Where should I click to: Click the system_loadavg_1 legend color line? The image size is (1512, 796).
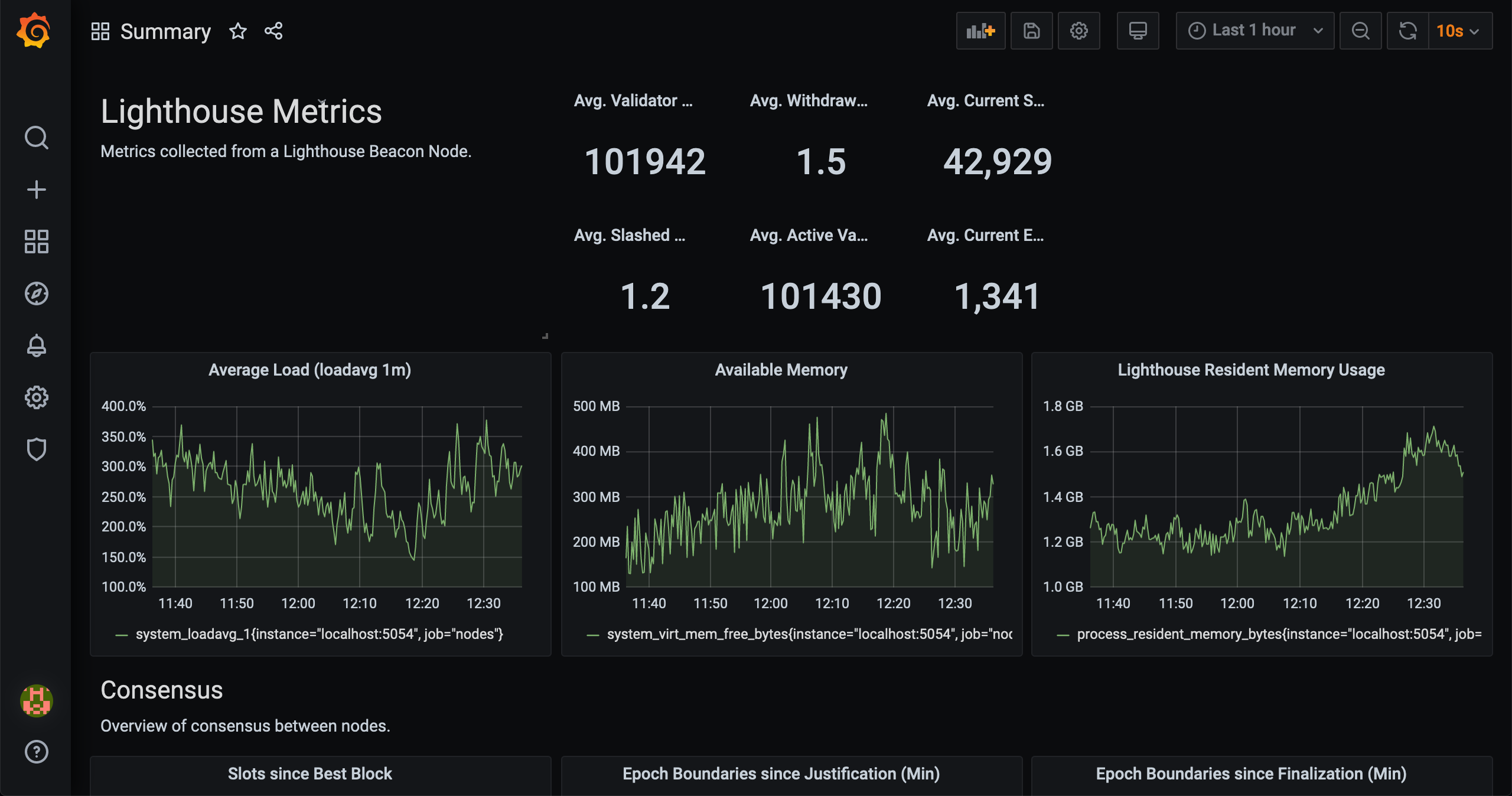[122, 635]
